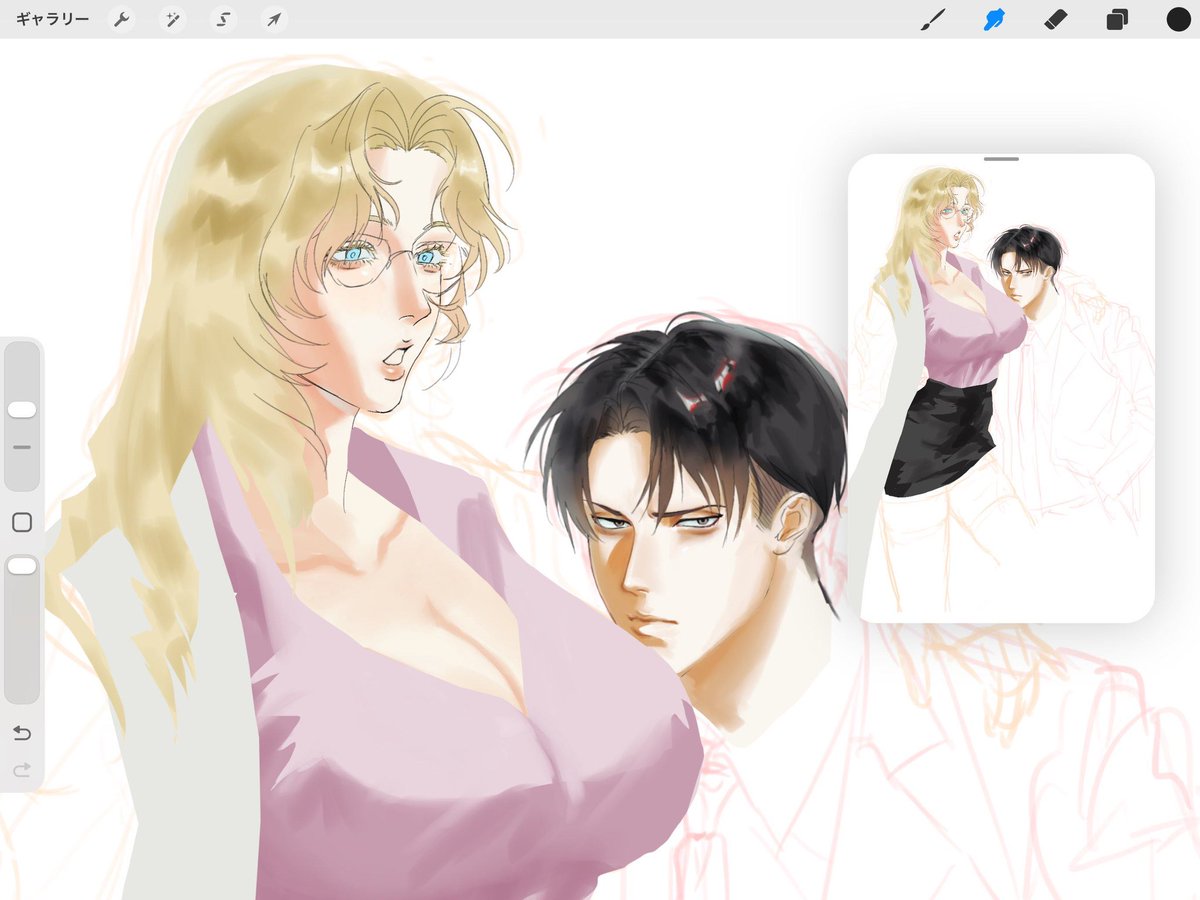
Task: Redo the undone stroke
Action: click(x=22, y=769)
